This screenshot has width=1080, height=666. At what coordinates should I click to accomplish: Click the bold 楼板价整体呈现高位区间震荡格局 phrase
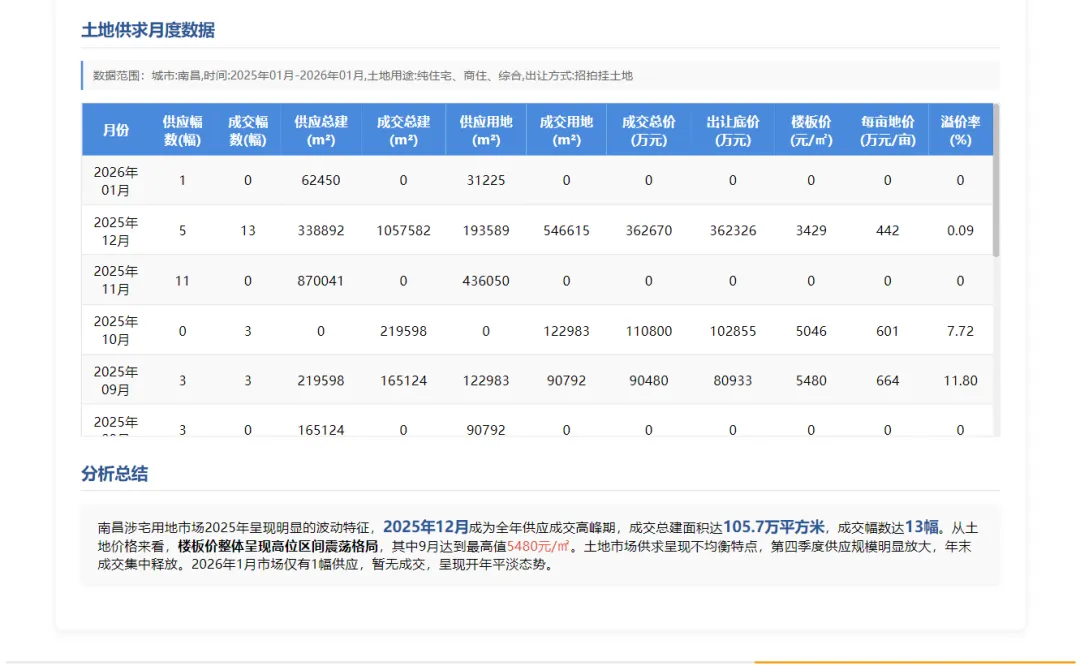[278, 546]
